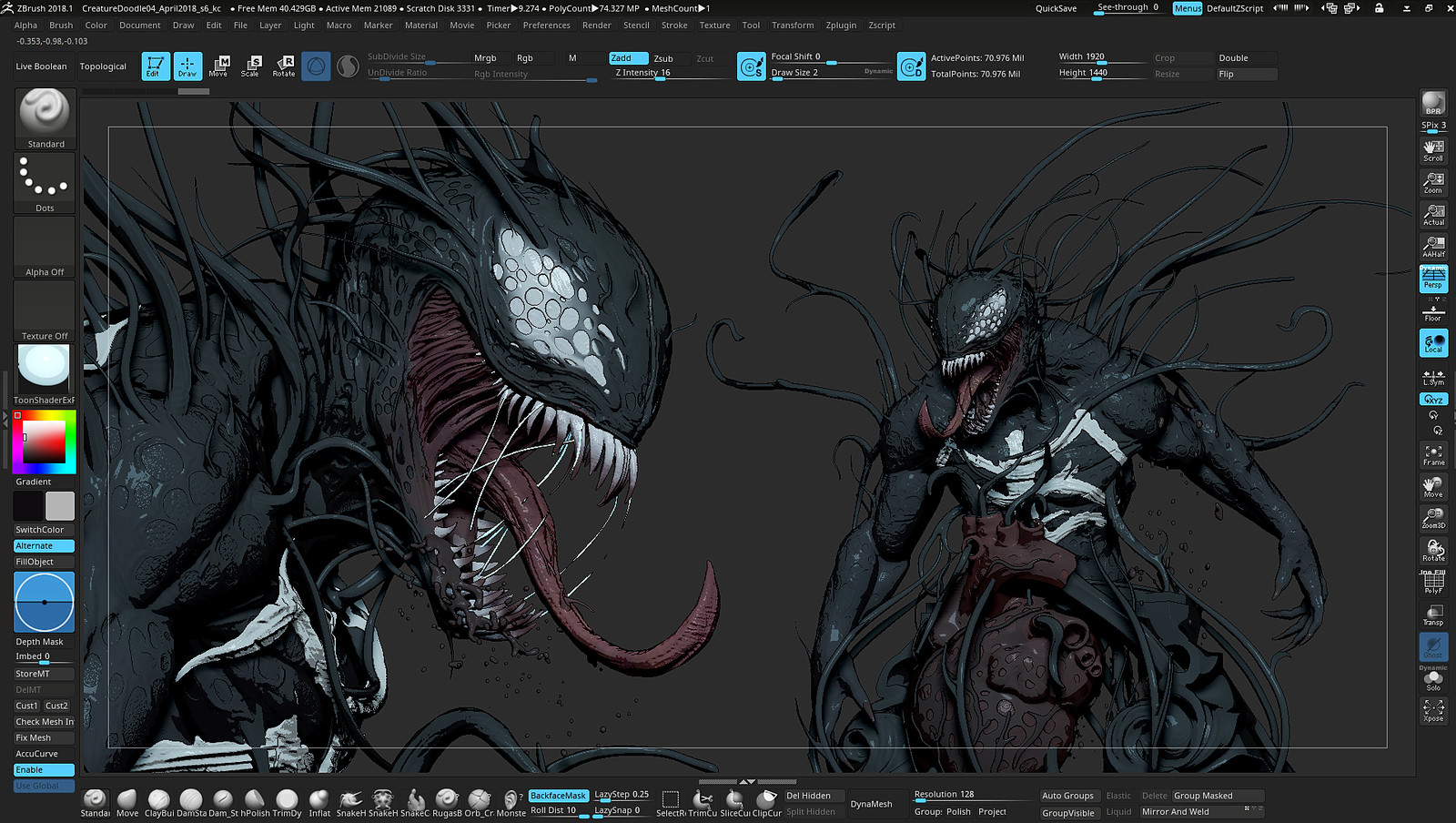
Task: Open the Texture Off picker
Action: pyautogui.click(x=45, y=310)
